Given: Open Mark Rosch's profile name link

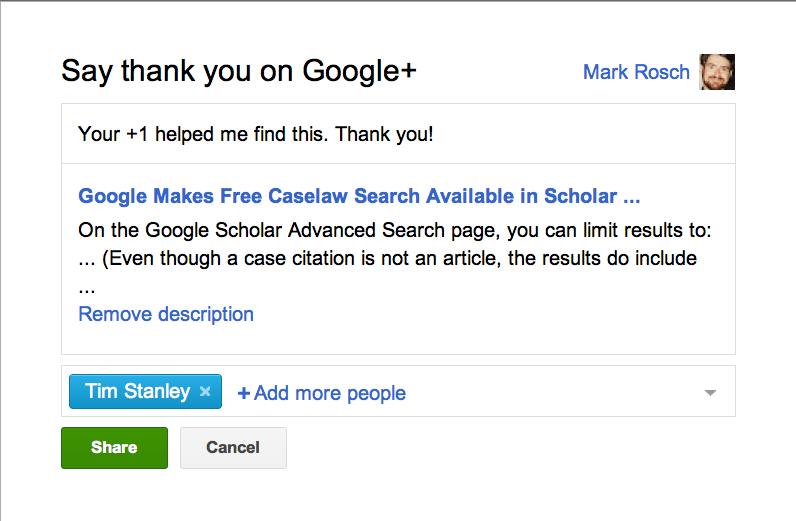Looking at the screenshot, I should 636,72.
